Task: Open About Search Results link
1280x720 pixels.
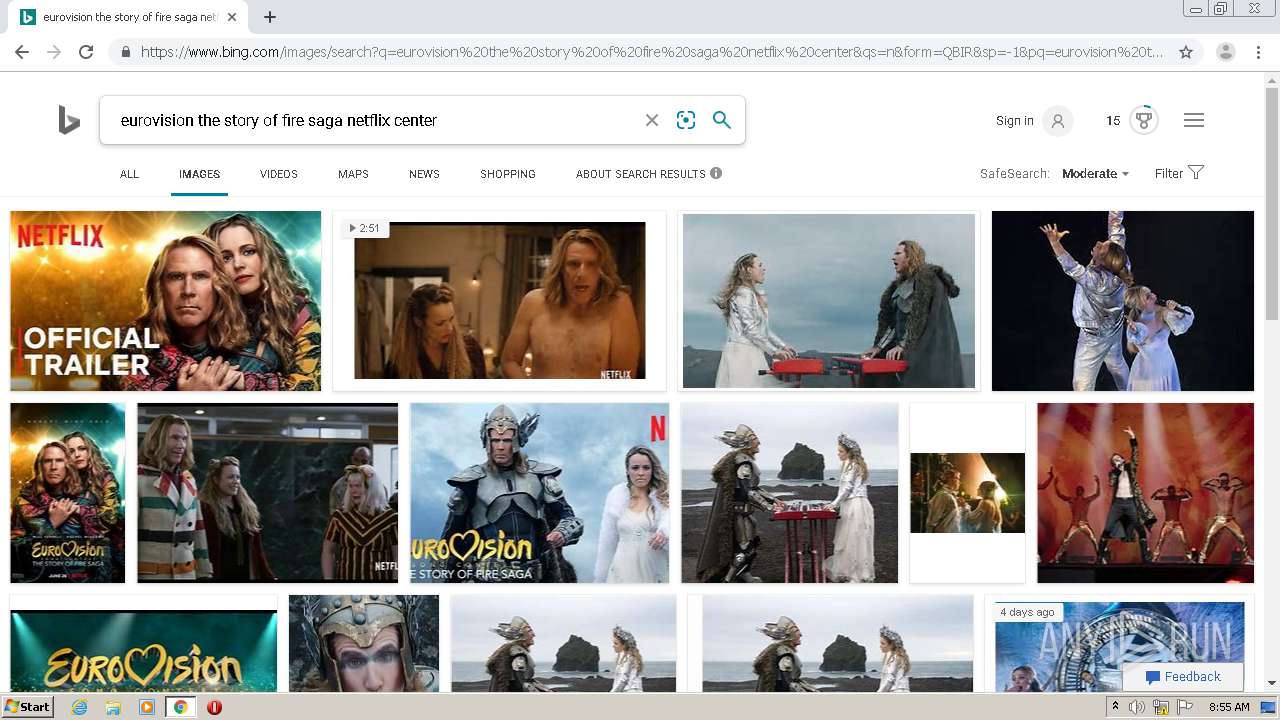Action: click(x=641, y=174)
